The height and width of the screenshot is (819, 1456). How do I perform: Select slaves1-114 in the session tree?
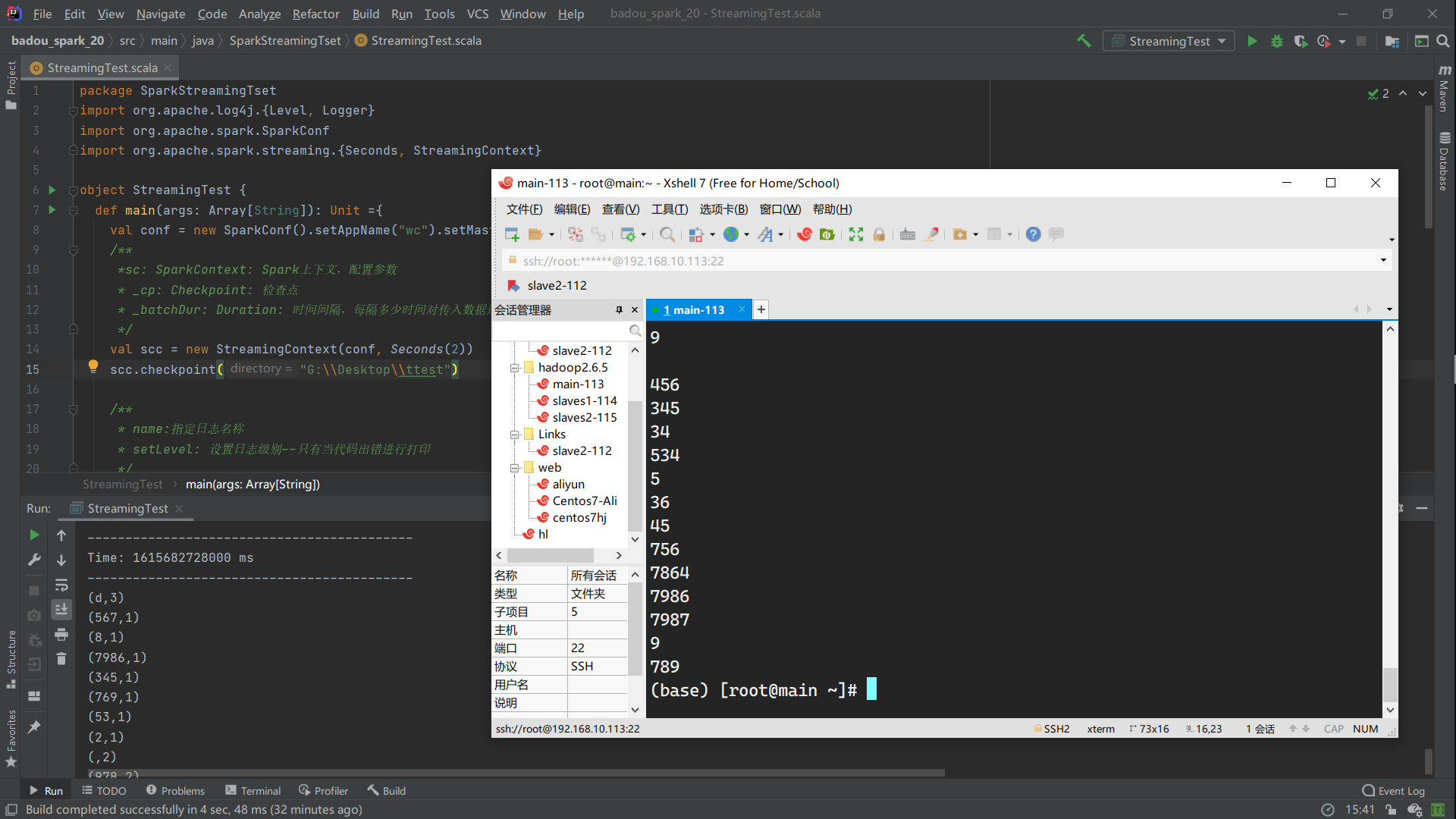click(x=584, y=400)
